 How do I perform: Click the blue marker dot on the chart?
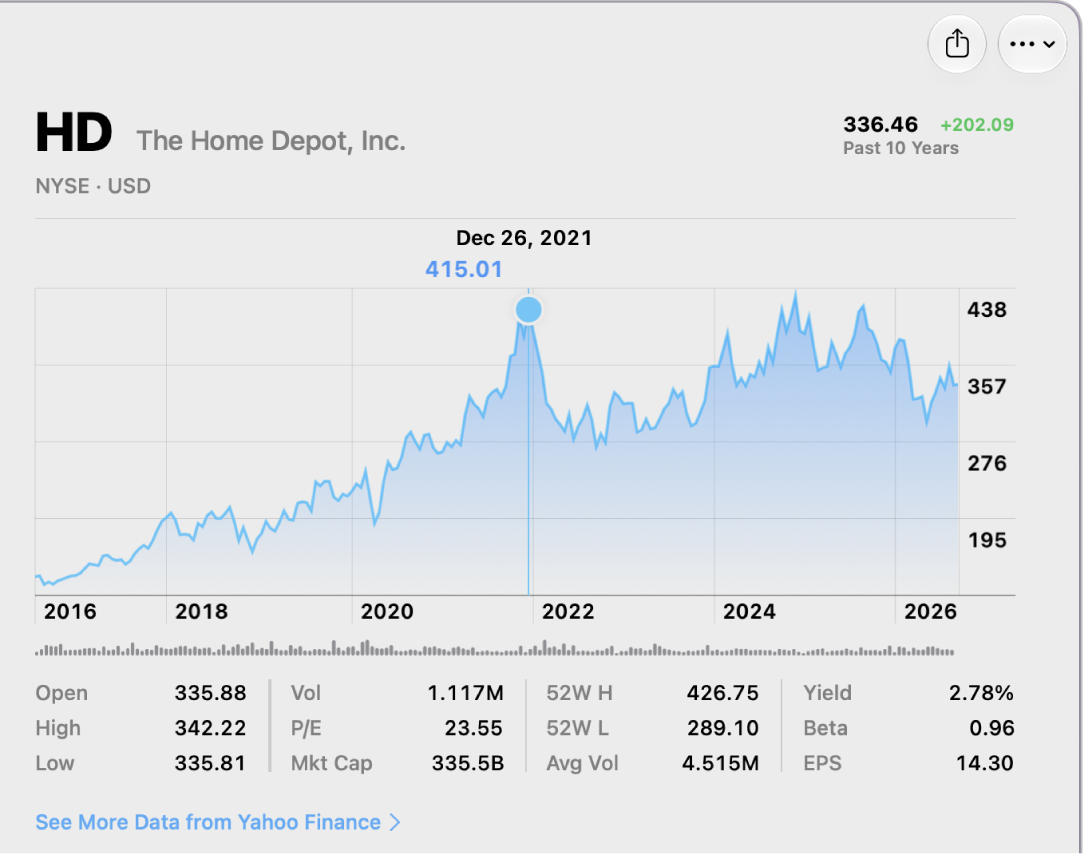tap(529, 310)
